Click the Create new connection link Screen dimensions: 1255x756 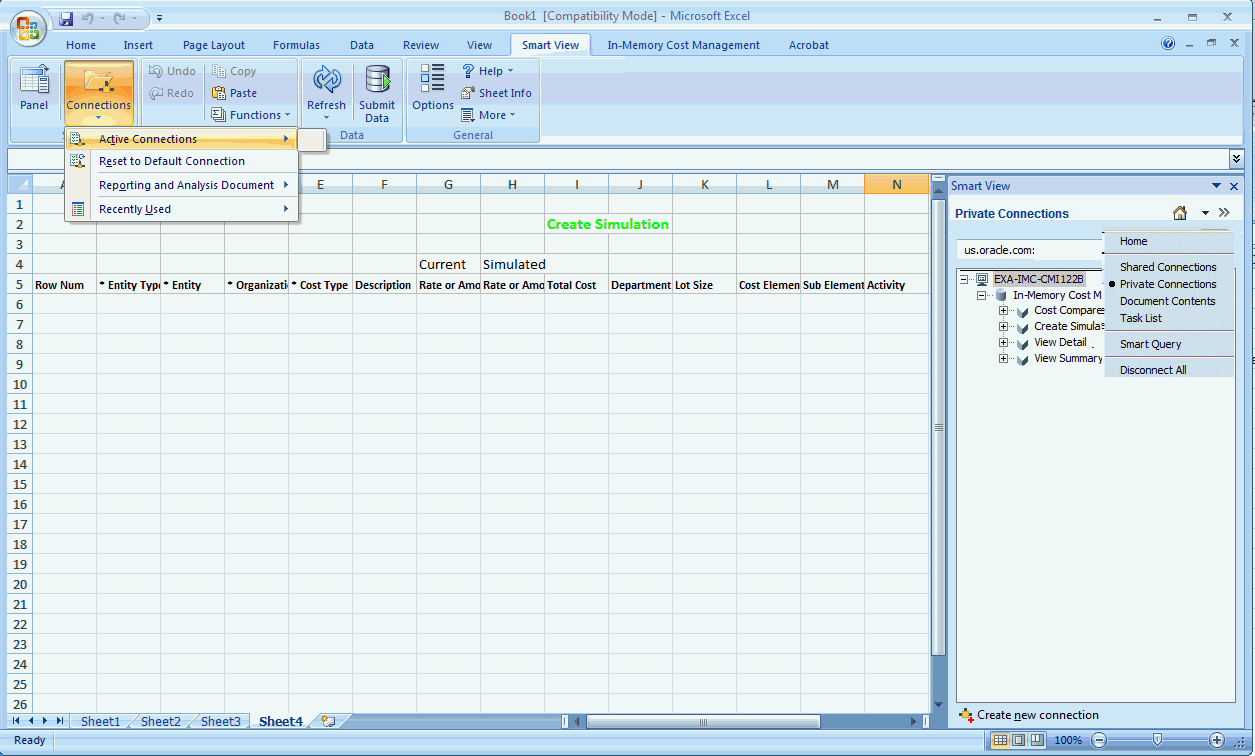pyautogui.click(x=1038, y=715)
